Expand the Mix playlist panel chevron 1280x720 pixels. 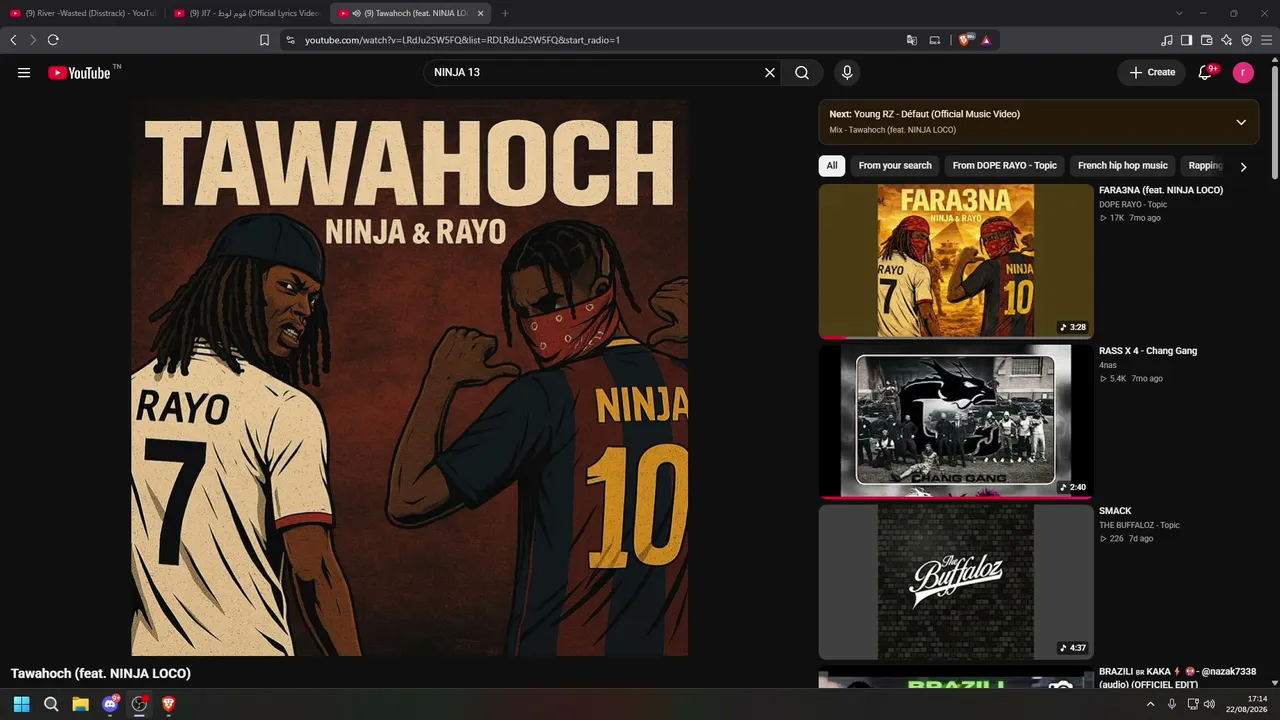[x=1241, y=122]
